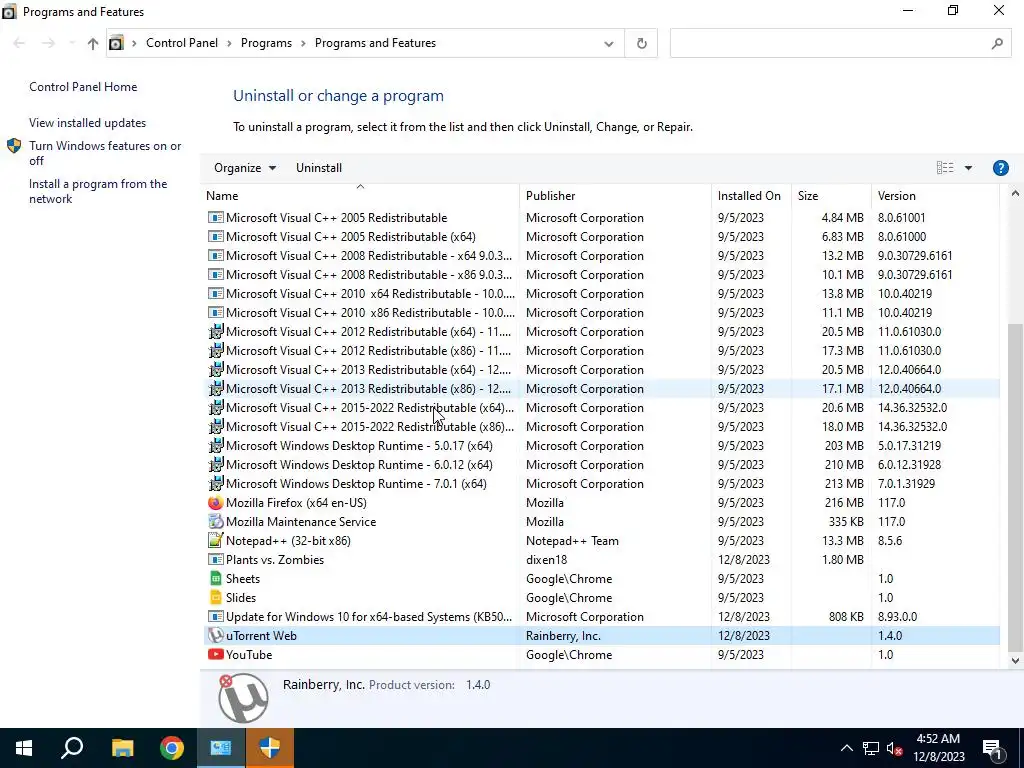Click the Control Panel breadcrumb

[182, 43]
